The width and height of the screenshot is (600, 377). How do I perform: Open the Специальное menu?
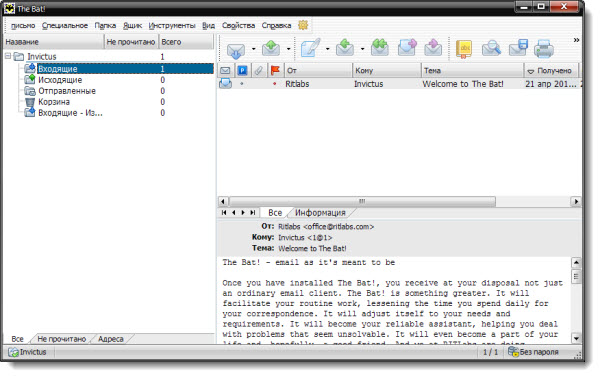pyautogui.click(x=65, y=25)
